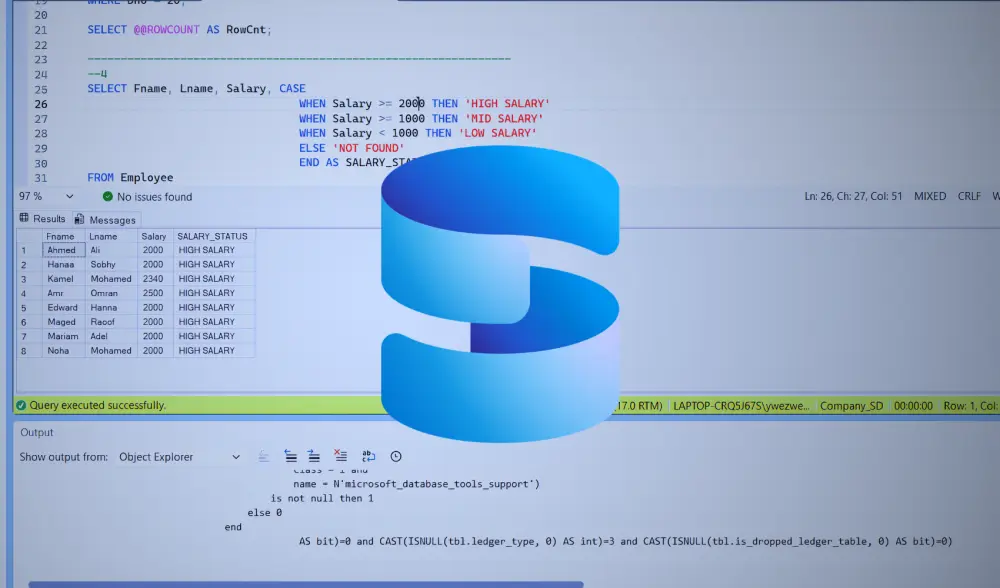Image resolution: width=1000 pixels, height=588 pixels.
Task: Click @@ROWCOUNT in line 21
Action: (x=166, y=29)
